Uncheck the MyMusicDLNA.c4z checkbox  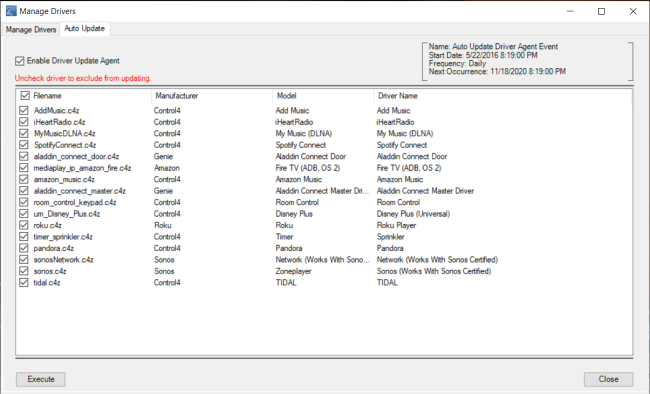coord(24,134)
